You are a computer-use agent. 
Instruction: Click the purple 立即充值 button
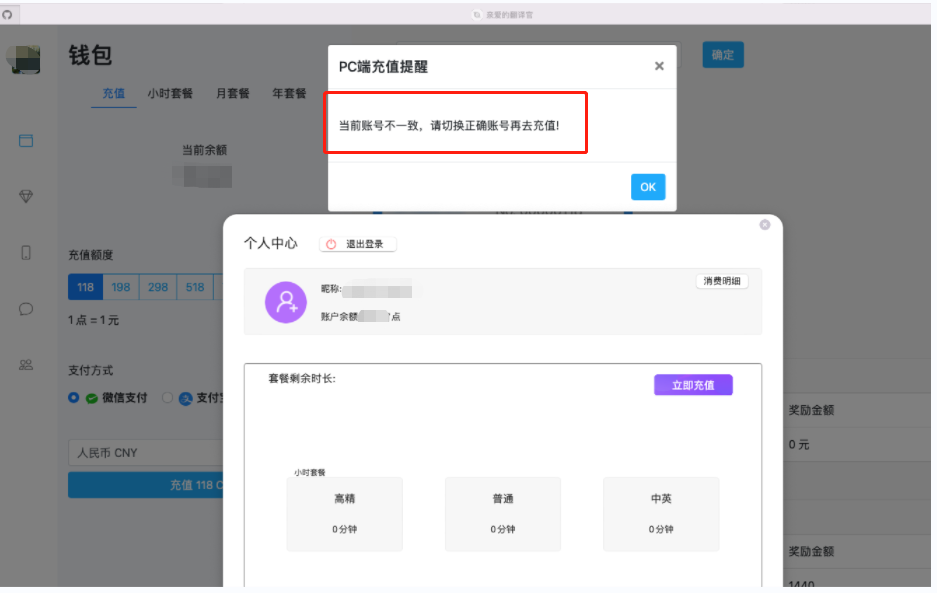click(x=693, y=385)
